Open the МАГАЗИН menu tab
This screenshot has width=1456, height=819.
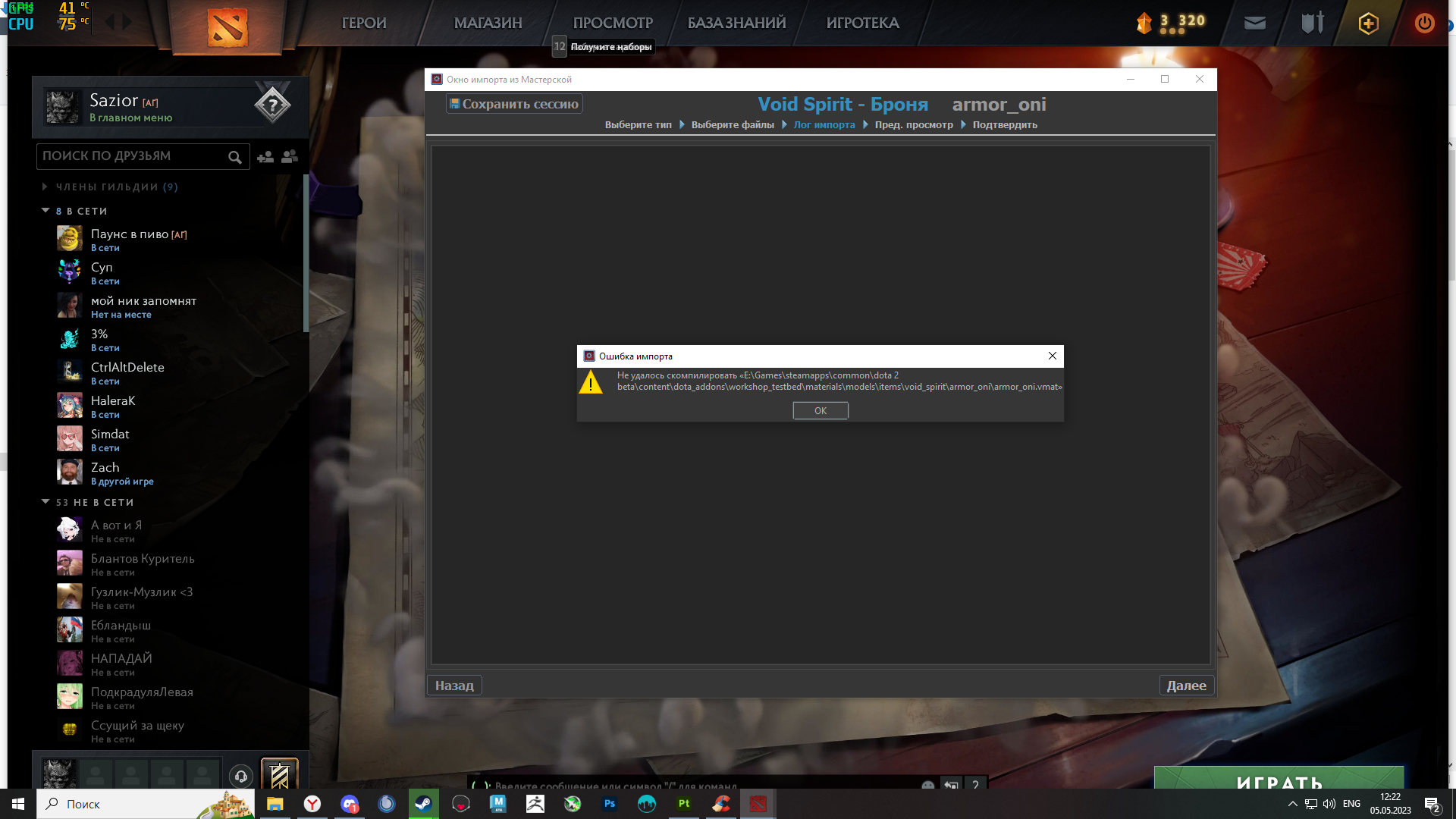click(x=488, y=22)
